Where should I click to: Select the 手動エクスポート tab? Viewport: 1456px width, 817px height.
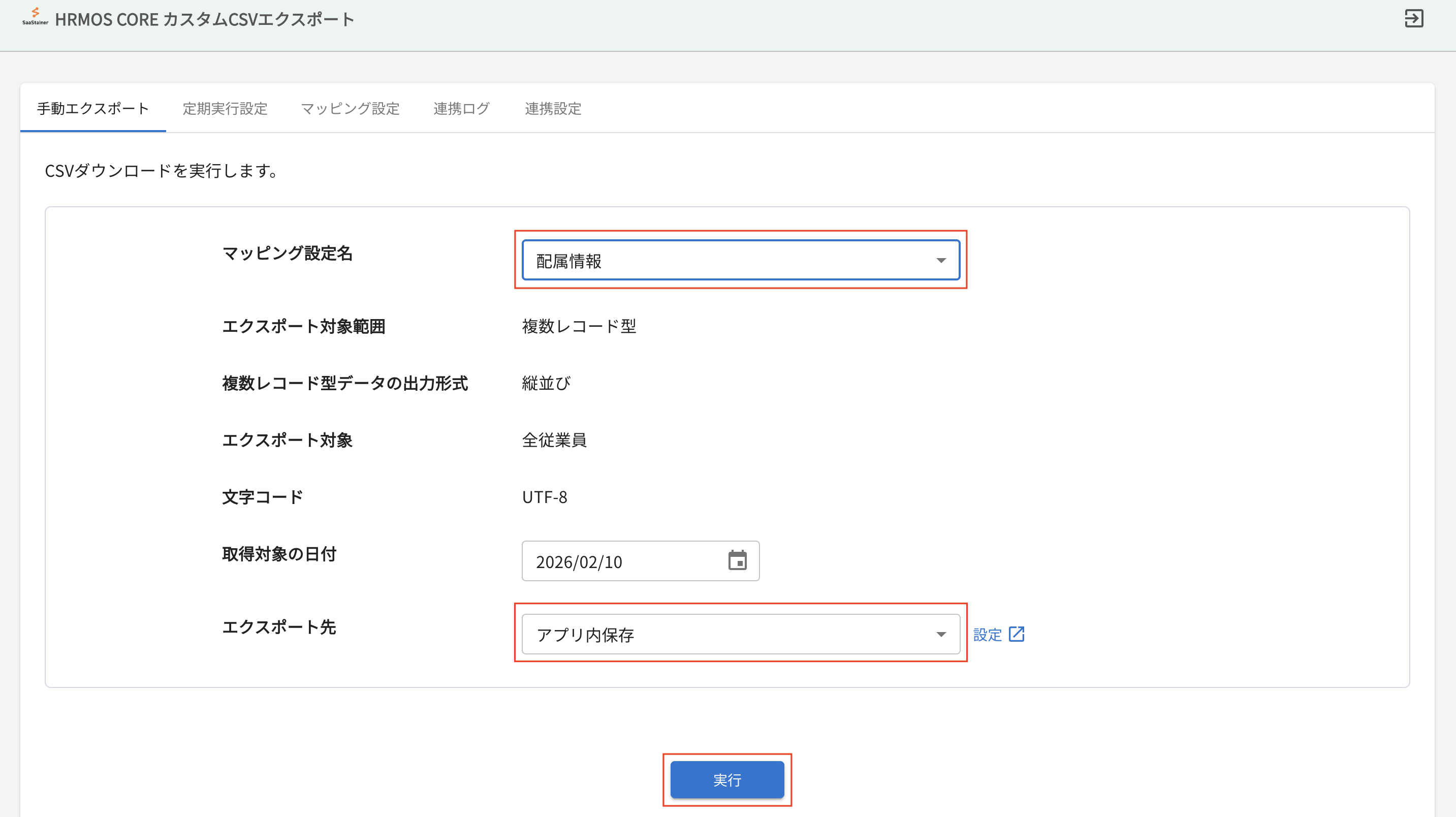tap(92, 109)
